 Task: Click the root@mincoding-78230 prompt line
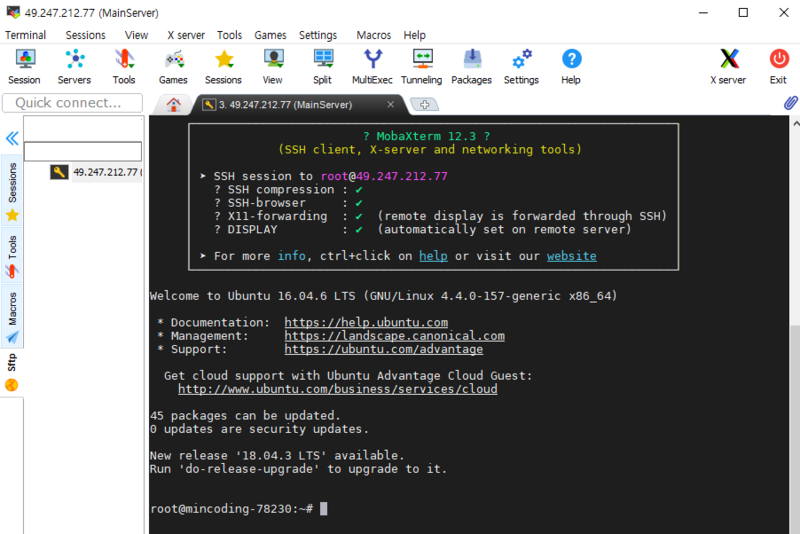click(232, 508)
